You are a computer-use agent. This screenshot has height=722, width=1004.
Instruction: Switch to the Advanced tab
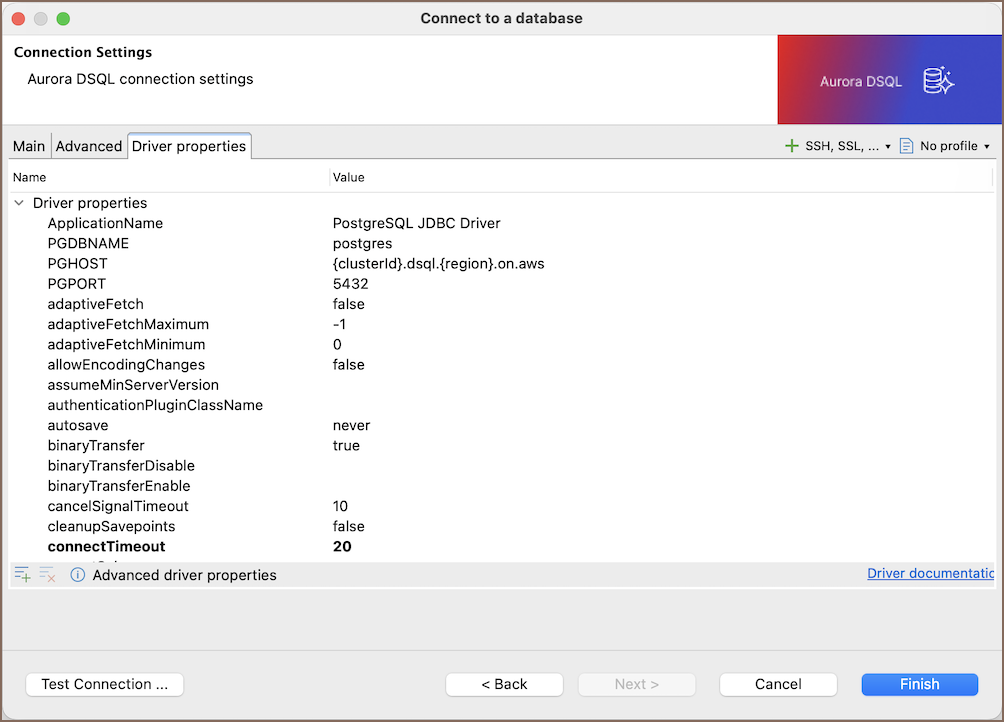[x=89, y=146]
